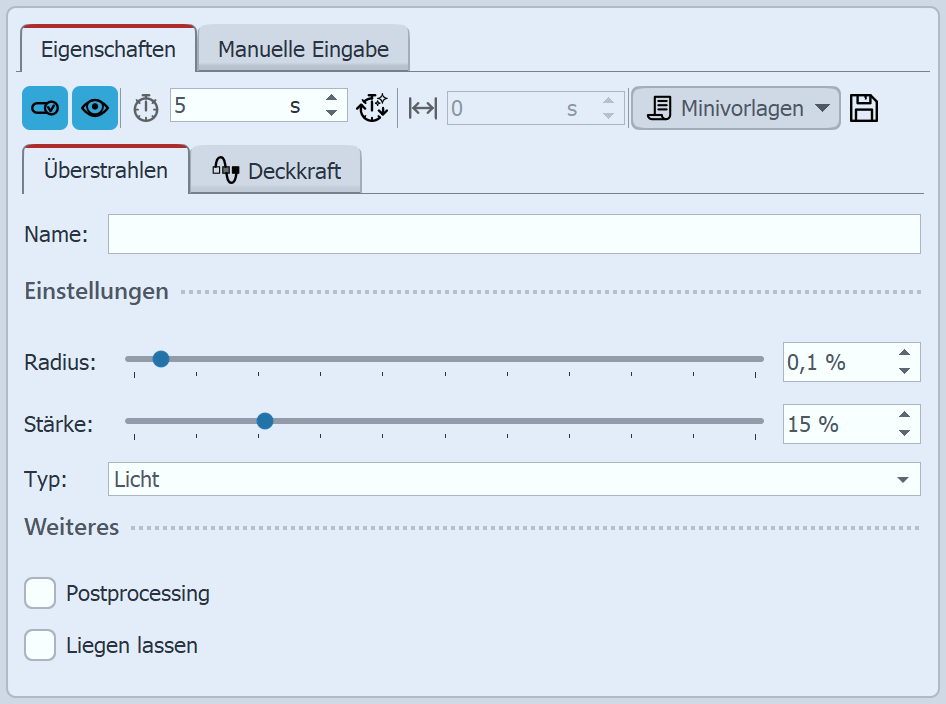Click the Einstellungen section header
The height and width of the screenshot is (704, 946).
click(96, 291)
